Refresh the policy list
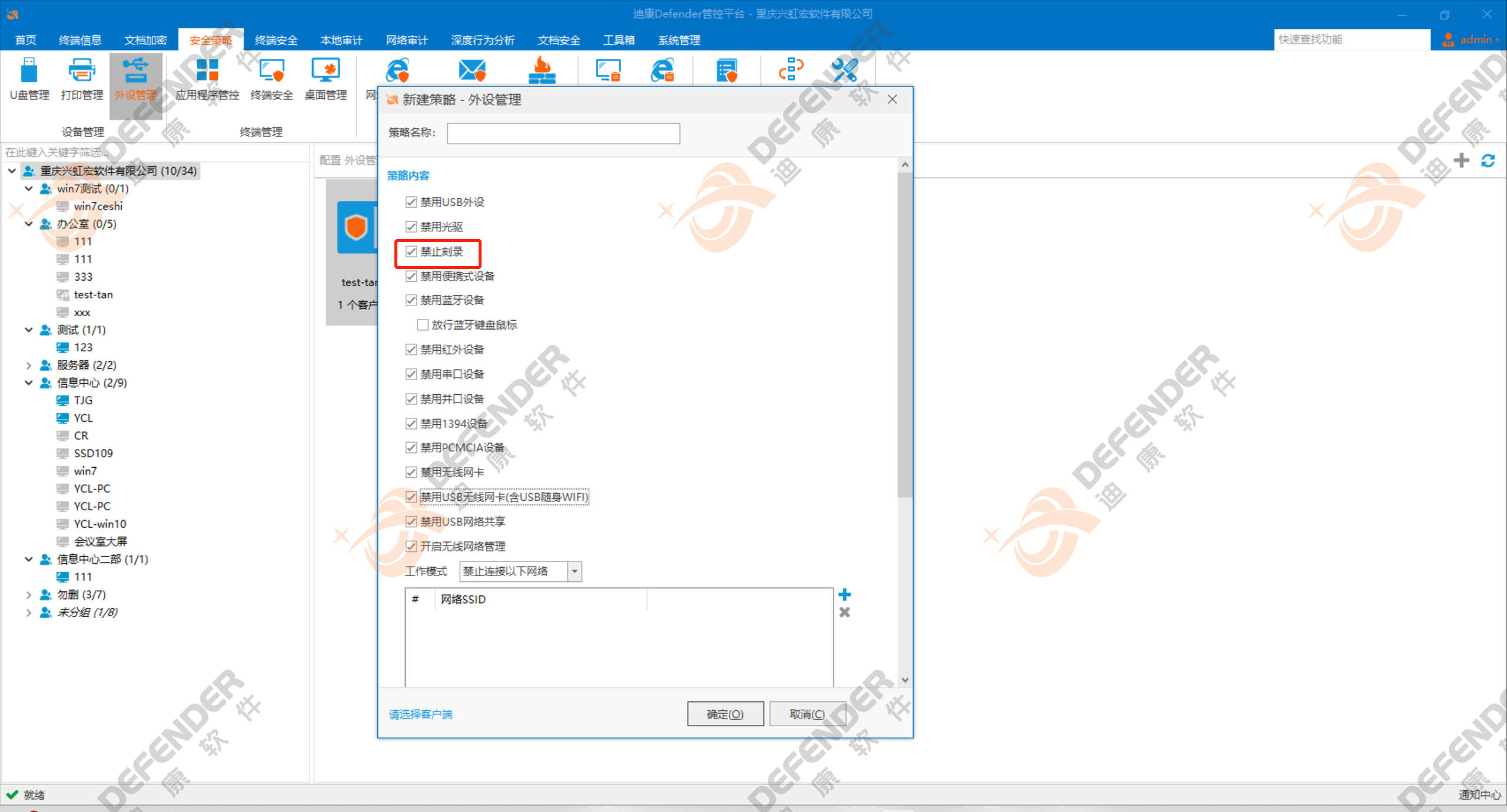1507x812 pixels. coord(1488,160)
